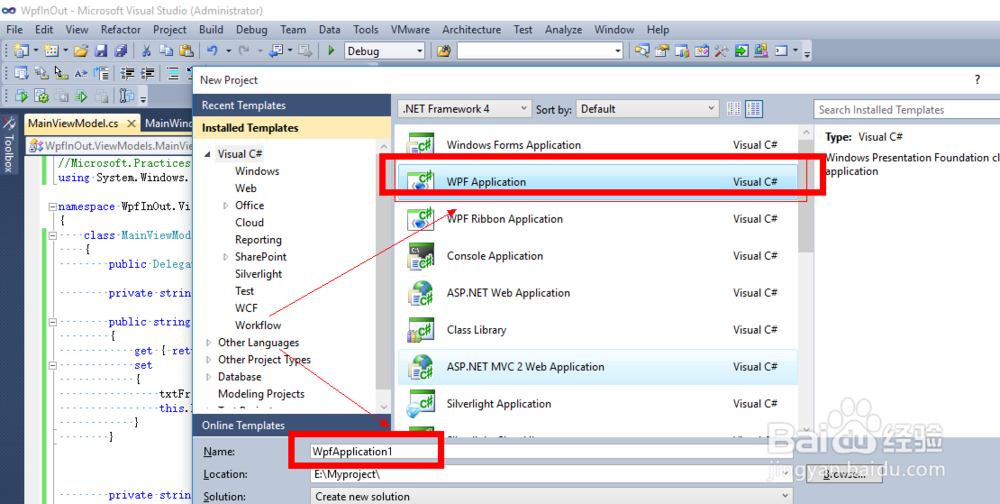Select the WPF Application template
Viewport: 1000px width, 504px height.
(x=598, y=182)
